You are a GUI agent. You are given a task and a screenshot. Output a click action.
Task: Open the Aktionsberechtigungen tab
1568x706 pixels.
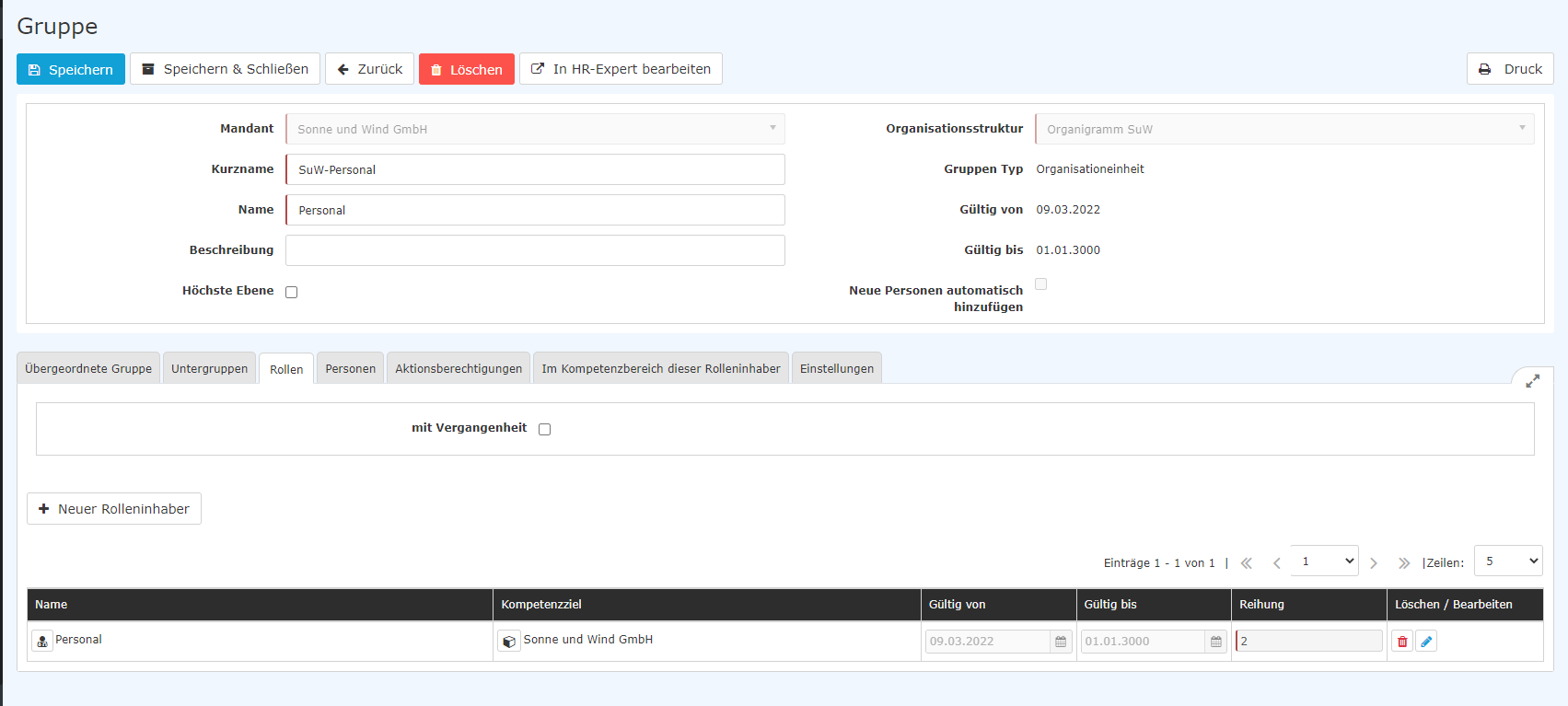click(x=459, y=368)
